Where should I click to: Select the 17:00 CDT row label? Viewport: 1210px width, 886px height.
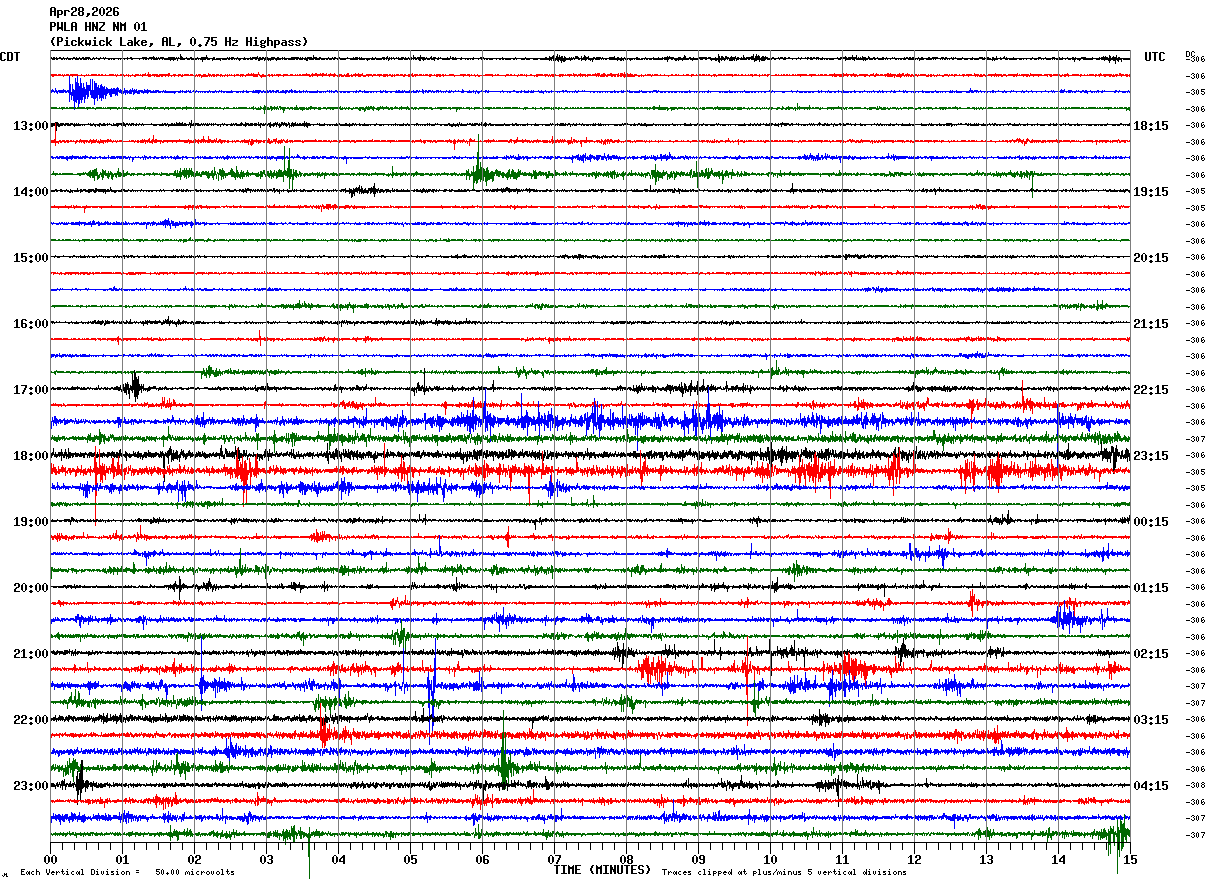click(x=31, y=390)
